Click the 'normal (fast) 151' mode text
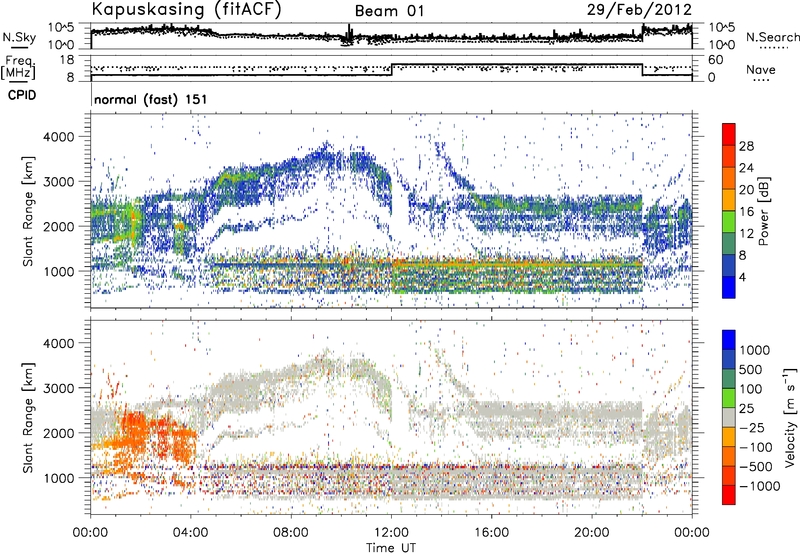This screenshot has height=554, width=800. (x=151, y=99)
